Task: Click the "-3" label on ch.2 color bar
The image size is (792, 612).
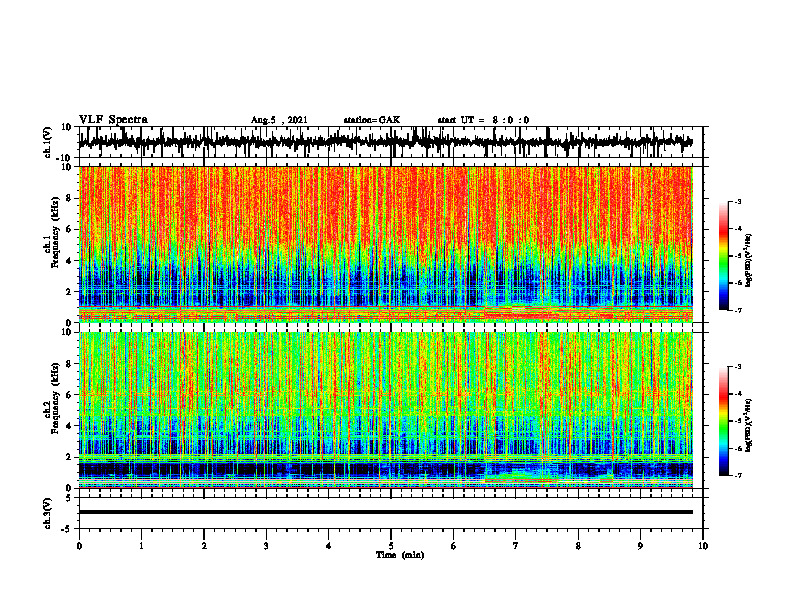Action: (737, 367)
